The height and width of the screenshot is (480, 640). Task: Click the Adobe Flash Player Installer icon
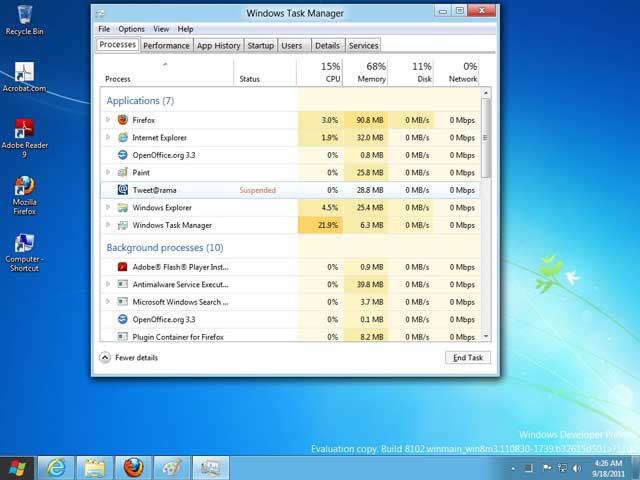tap(122, 267)
